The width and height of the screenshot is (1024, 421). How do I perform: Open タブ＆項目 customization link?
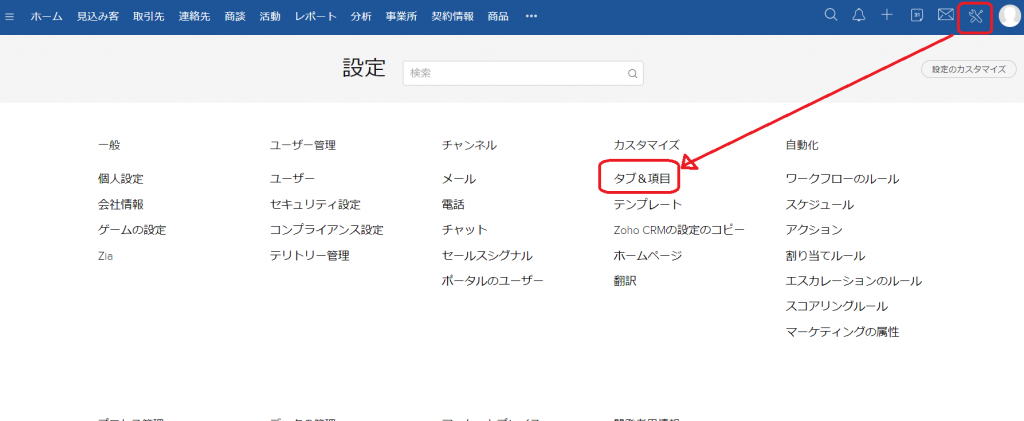click(x=642, y=178)
